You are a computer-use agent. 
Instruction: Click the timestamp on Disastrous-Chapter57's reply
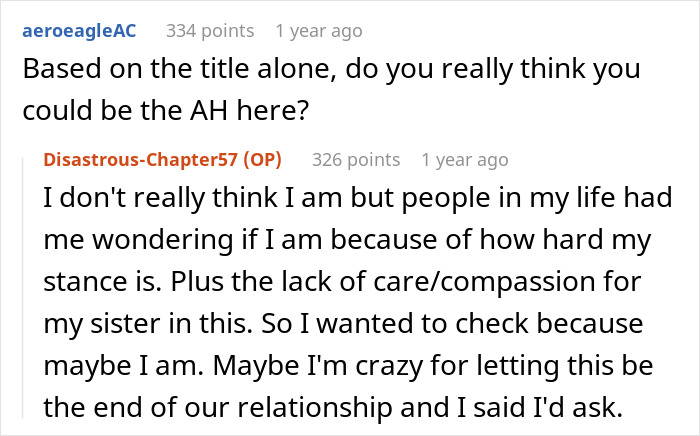[464, 160]
